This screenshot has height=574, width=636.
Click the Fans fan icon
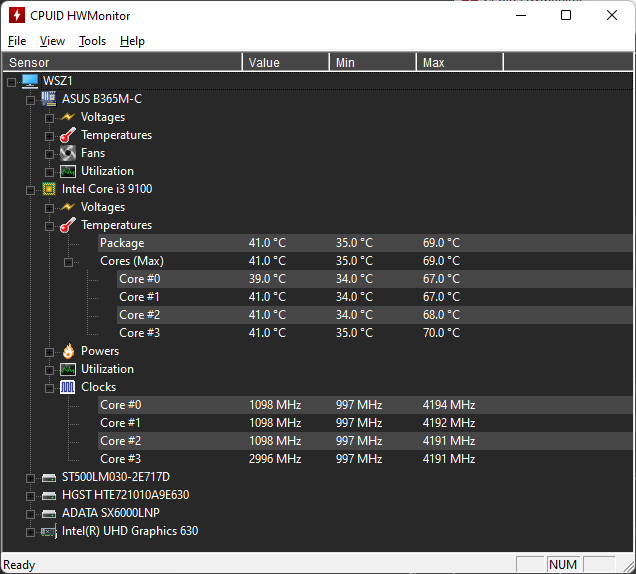(x=68, y=153)
